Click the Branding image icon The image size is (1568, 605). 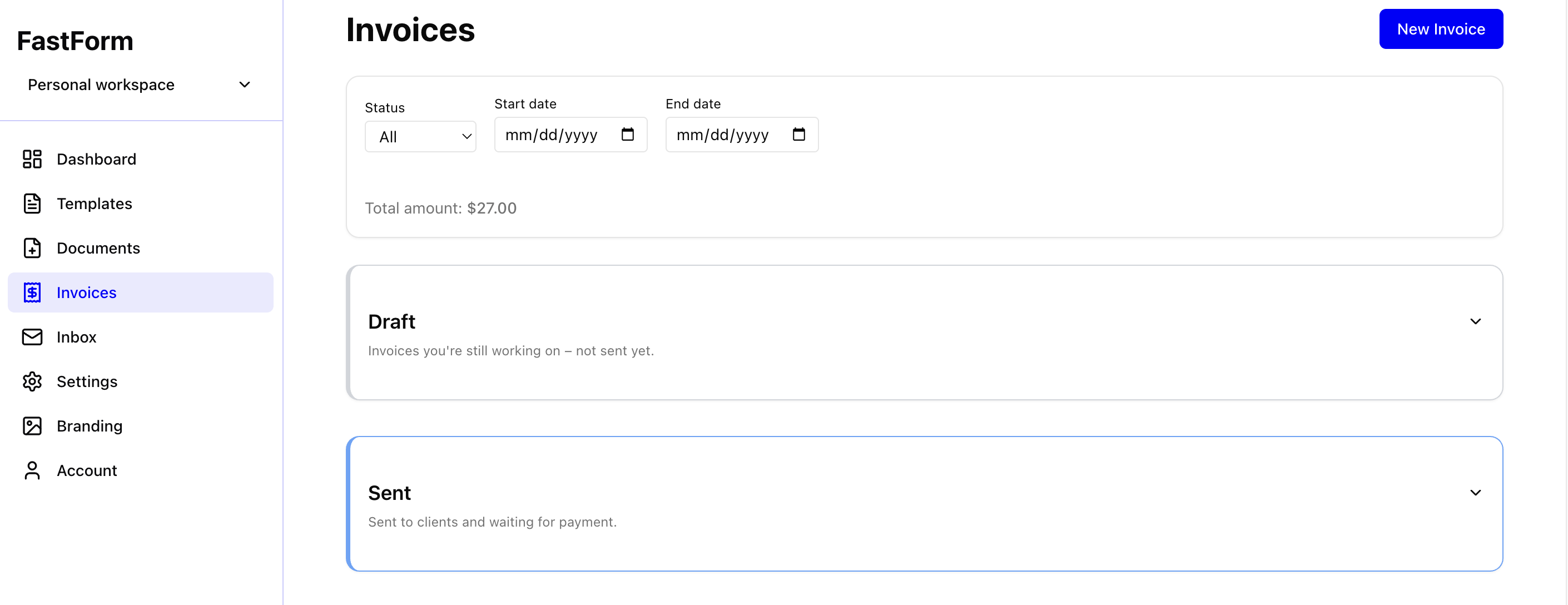click(32, 425)
